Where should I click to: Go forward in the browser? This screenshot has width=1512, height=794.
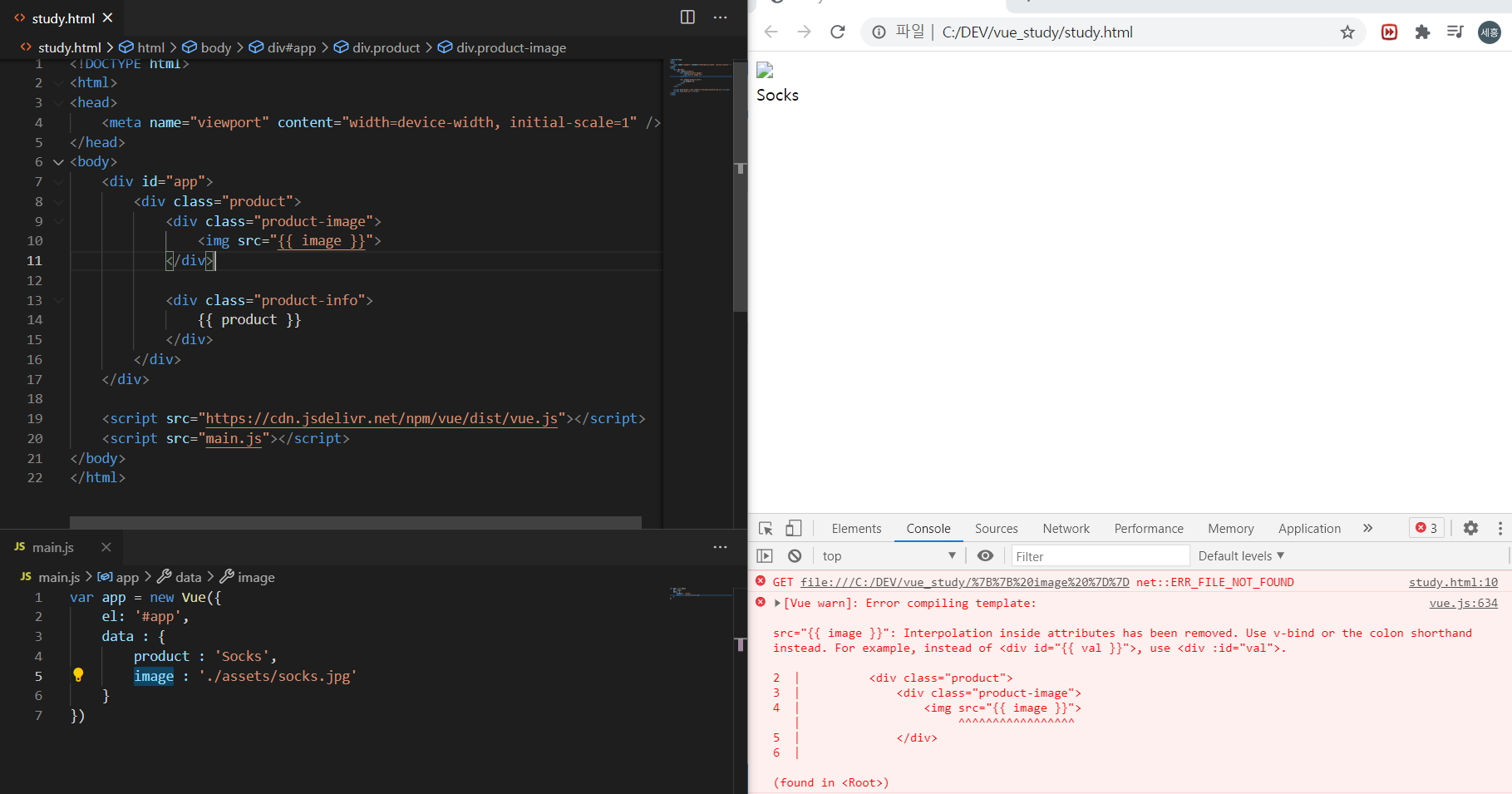(x=804, y=32)
